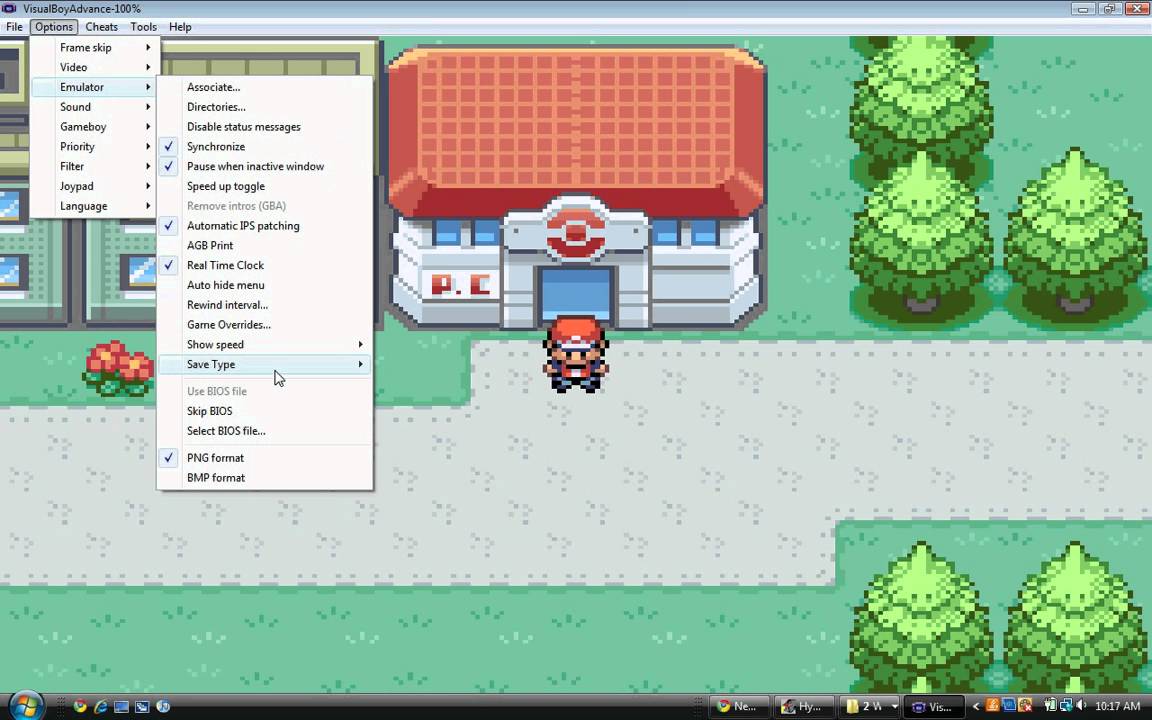Switch to the 'Hy...' taskbar button
Image resolution: width=1152 pixels, height=720 pixels.
click(x=804, y=707)
